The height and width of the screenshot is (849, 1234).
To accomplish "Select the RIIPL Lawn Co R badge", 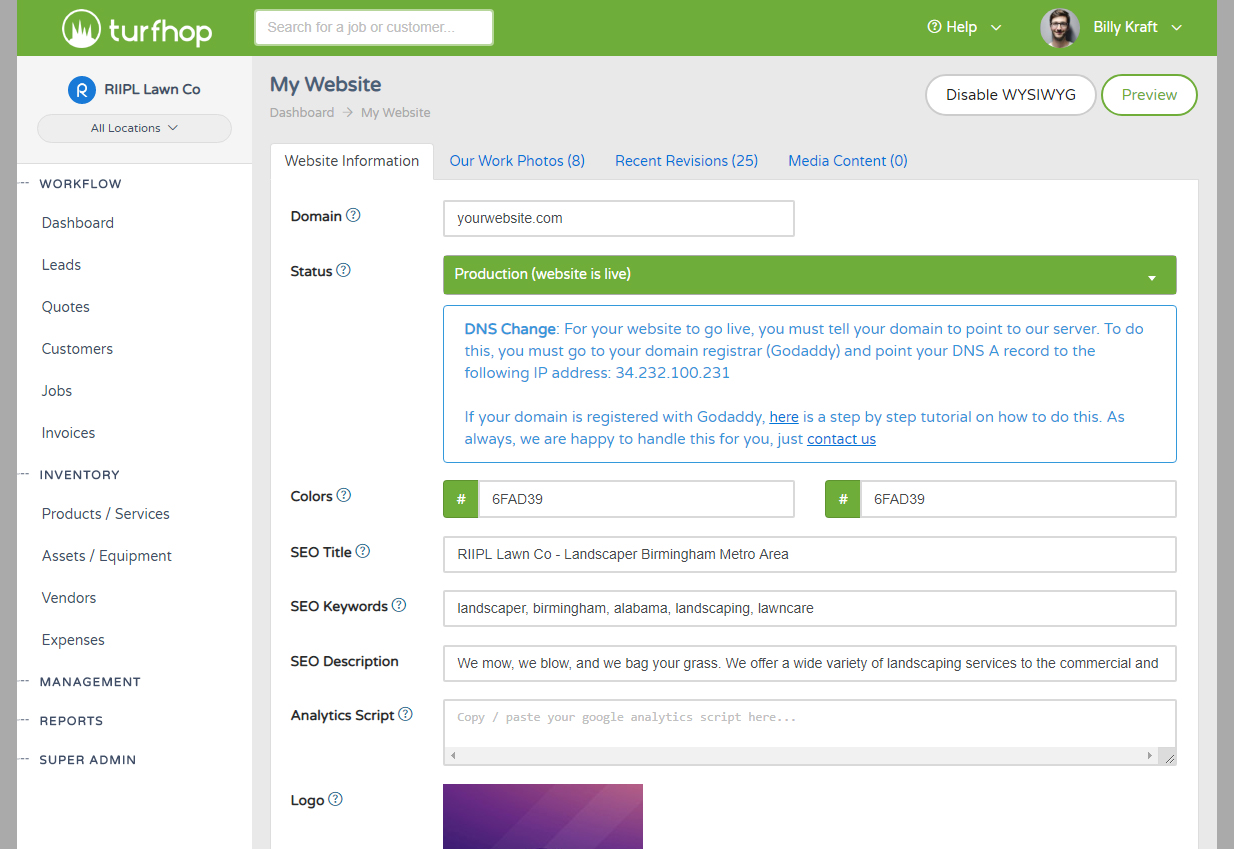I will [x=81, y=89].
